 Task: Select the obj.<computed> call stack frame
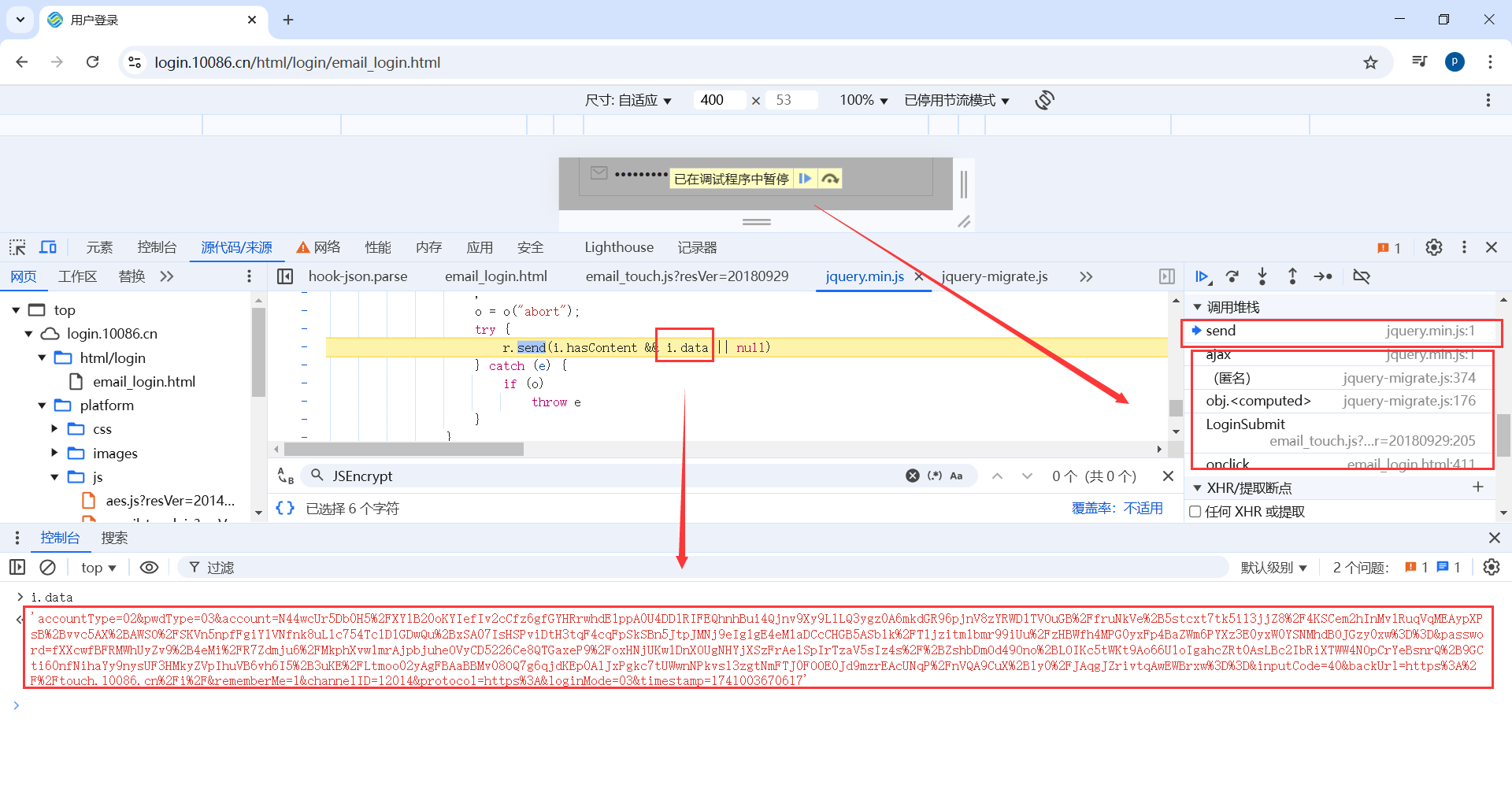(x=1340, y=401)
